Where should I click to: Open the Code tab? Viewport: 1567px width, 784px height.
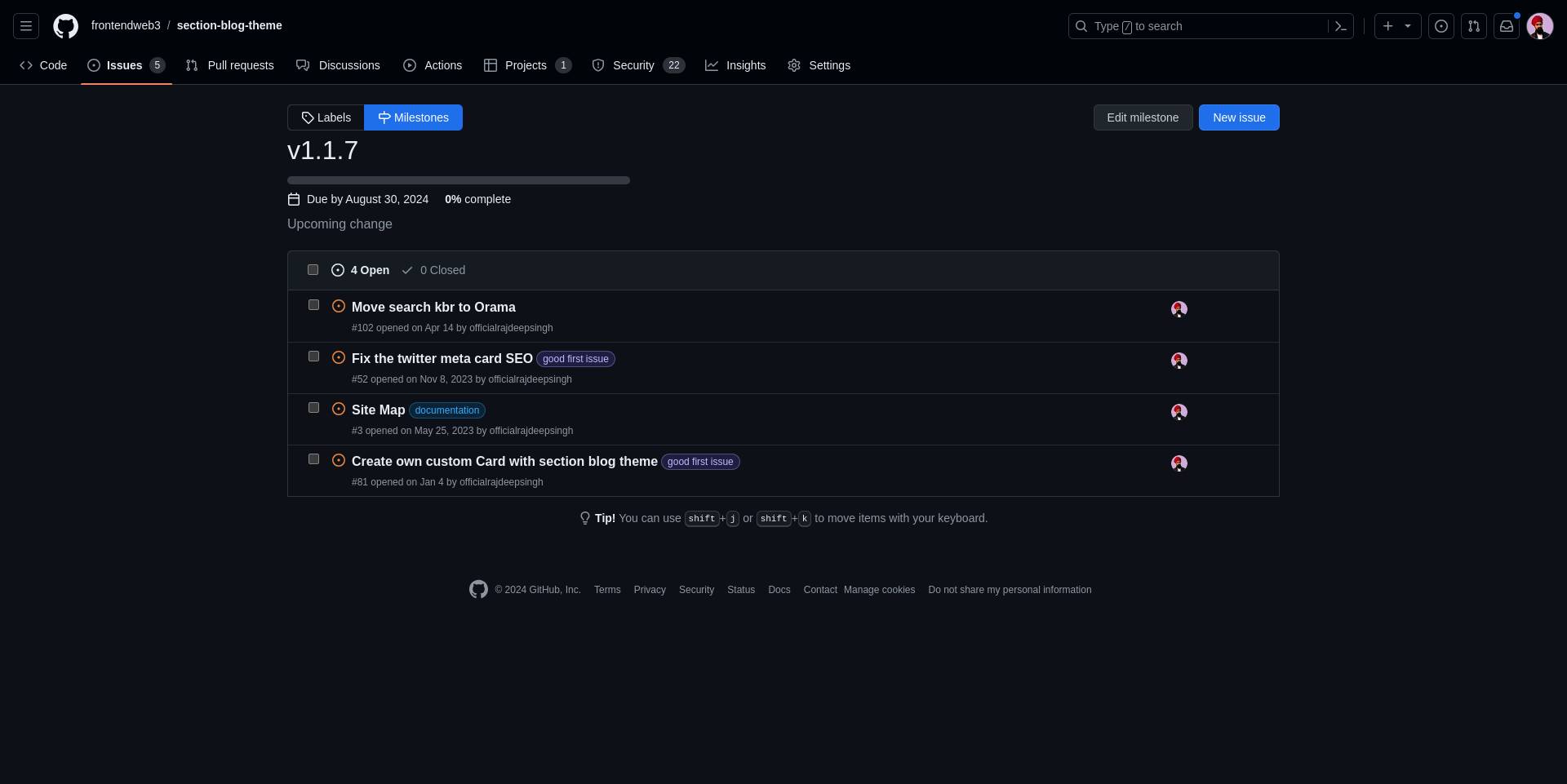point(43,65)
